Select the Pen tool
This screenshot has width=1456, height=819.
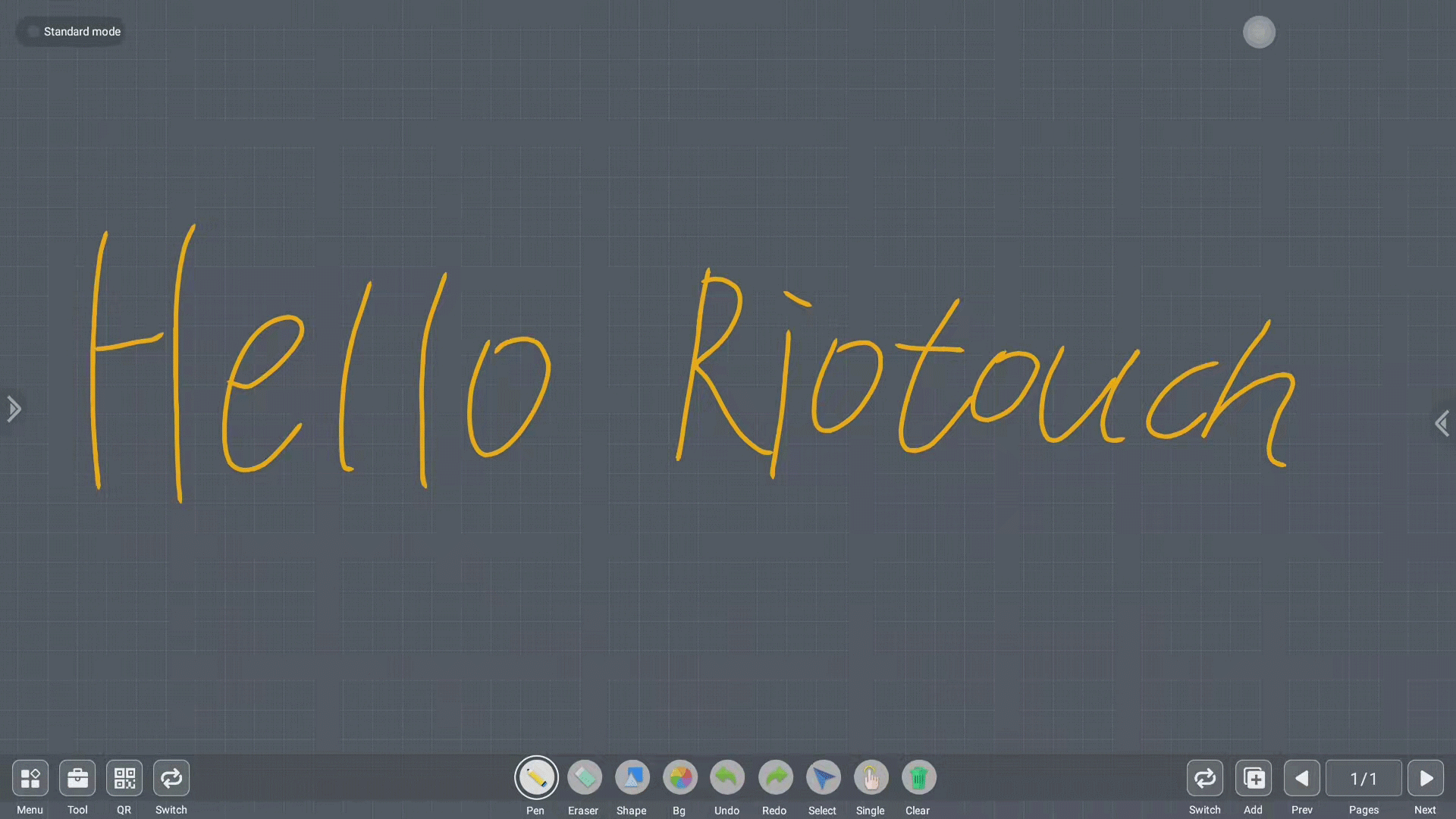pos(536,777)
